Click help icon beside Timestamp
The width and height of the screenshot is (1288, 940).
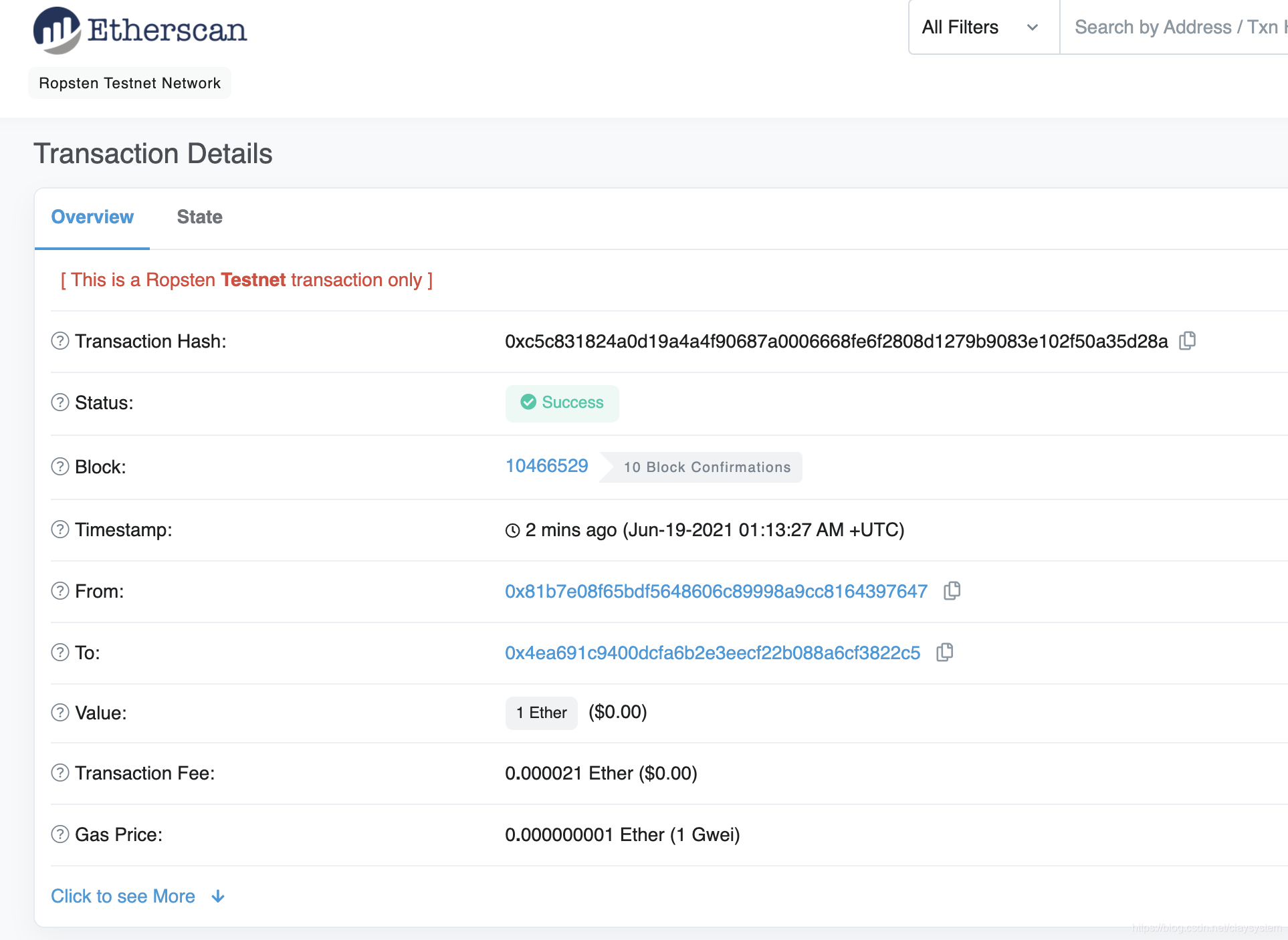60,530
